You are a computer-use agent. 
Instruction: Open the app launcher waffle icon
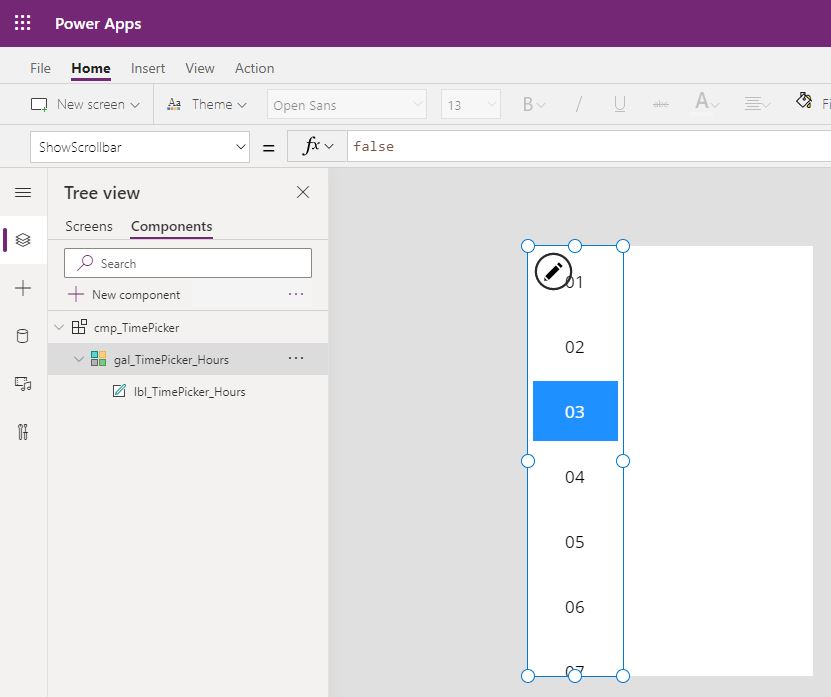tap(22, 23)
